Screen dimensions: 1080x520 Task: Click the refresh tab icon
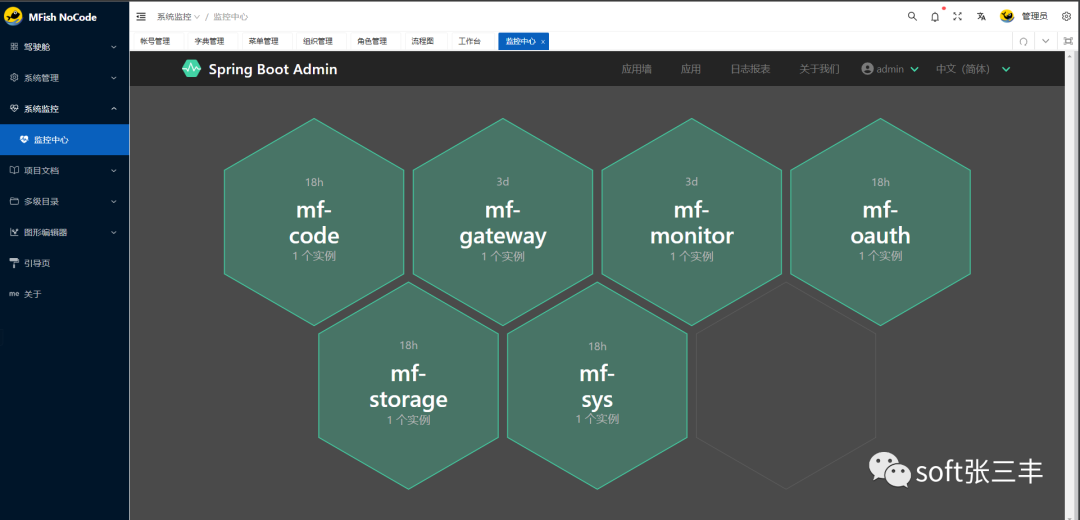(x=1023, y=42)
